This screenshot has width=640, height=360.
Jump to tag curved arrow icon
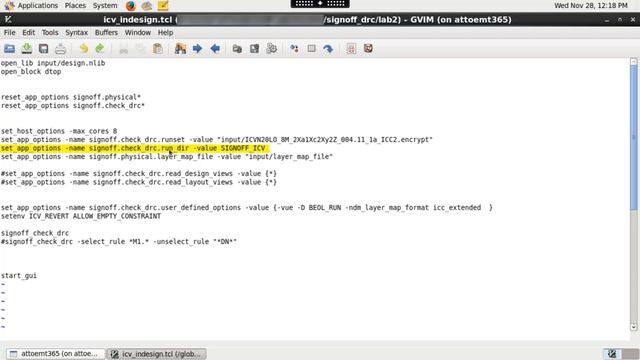point(328,49)
